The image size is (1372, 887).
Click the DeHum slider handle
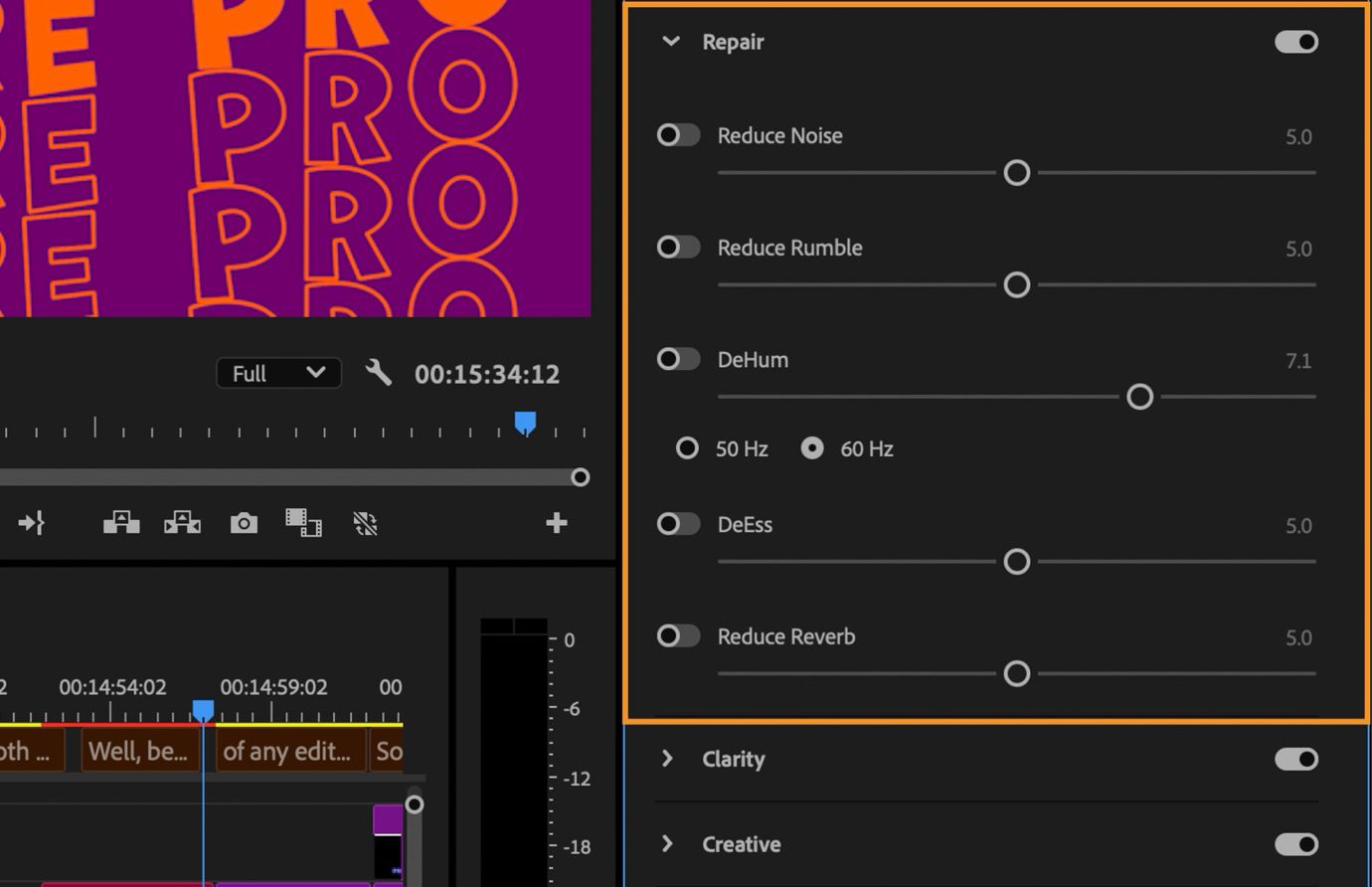(1139, 397)
